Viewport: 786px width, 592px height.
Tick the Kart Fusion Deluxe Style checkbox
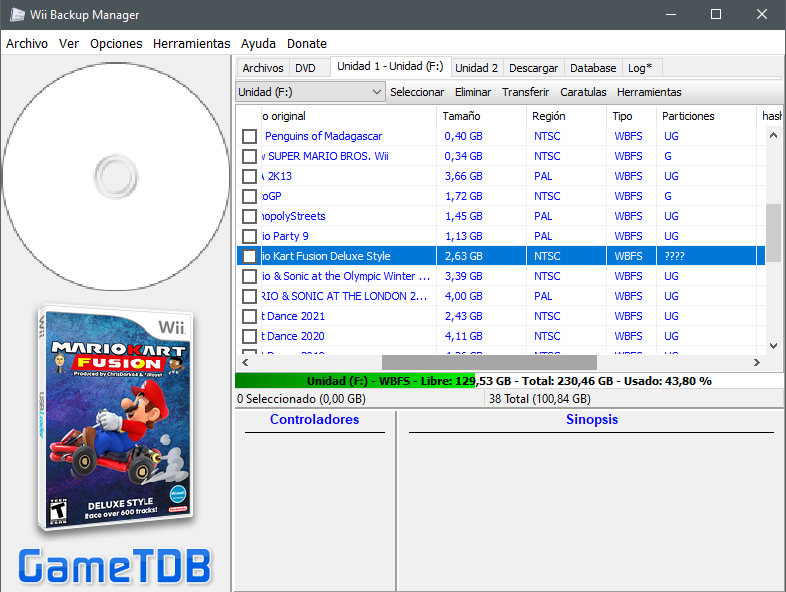click(x=249, y=256)
